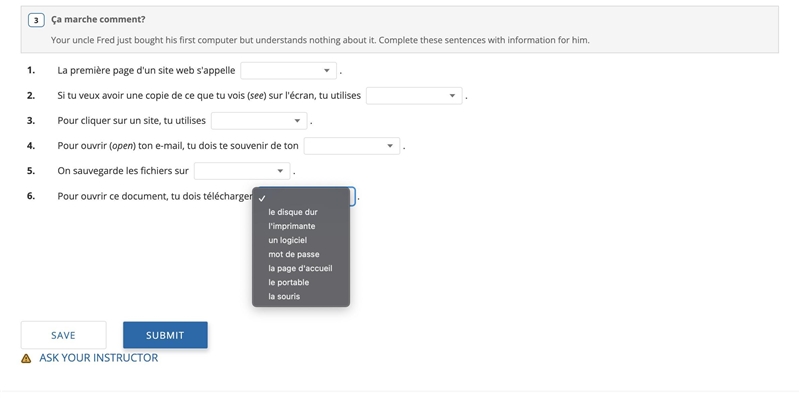The height and width of the screenshot is (398, 800).
Task: Open dropdown for sentence 5 about fichiers
Action: click(242, 171)
